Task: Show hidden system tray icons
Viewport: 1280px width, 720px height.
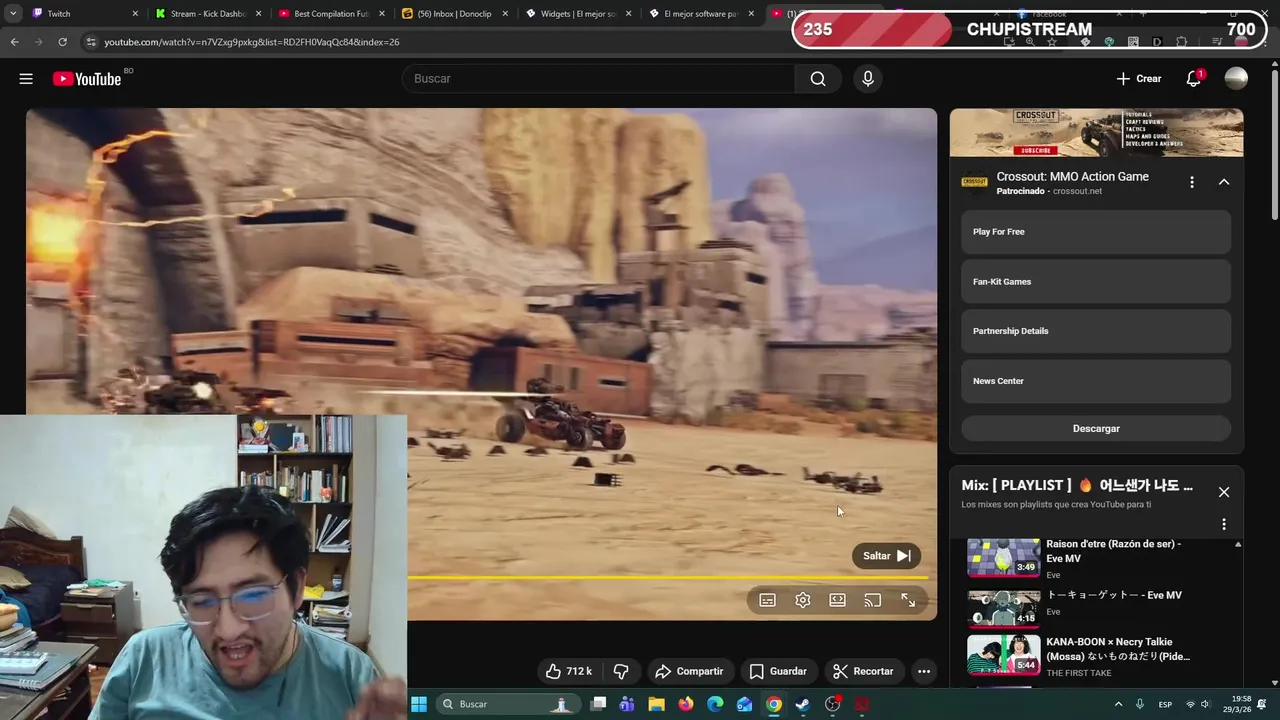Action: coord(1118,704)
